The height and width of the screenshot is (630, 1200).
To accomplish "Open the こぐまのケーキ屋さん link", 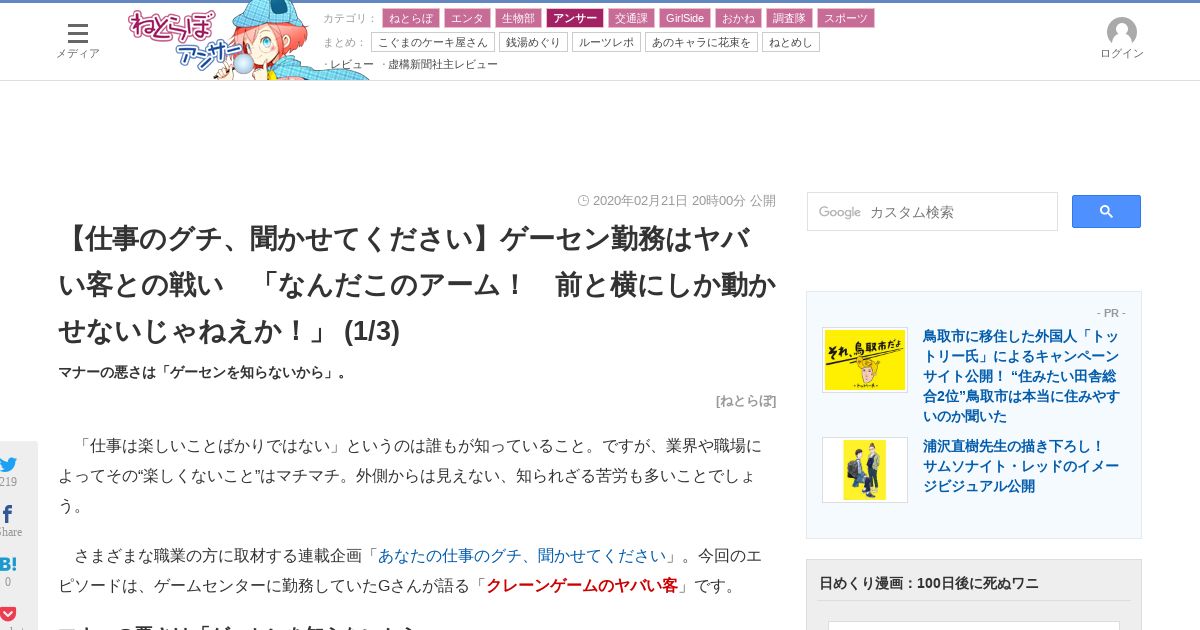I will point(433,42).
